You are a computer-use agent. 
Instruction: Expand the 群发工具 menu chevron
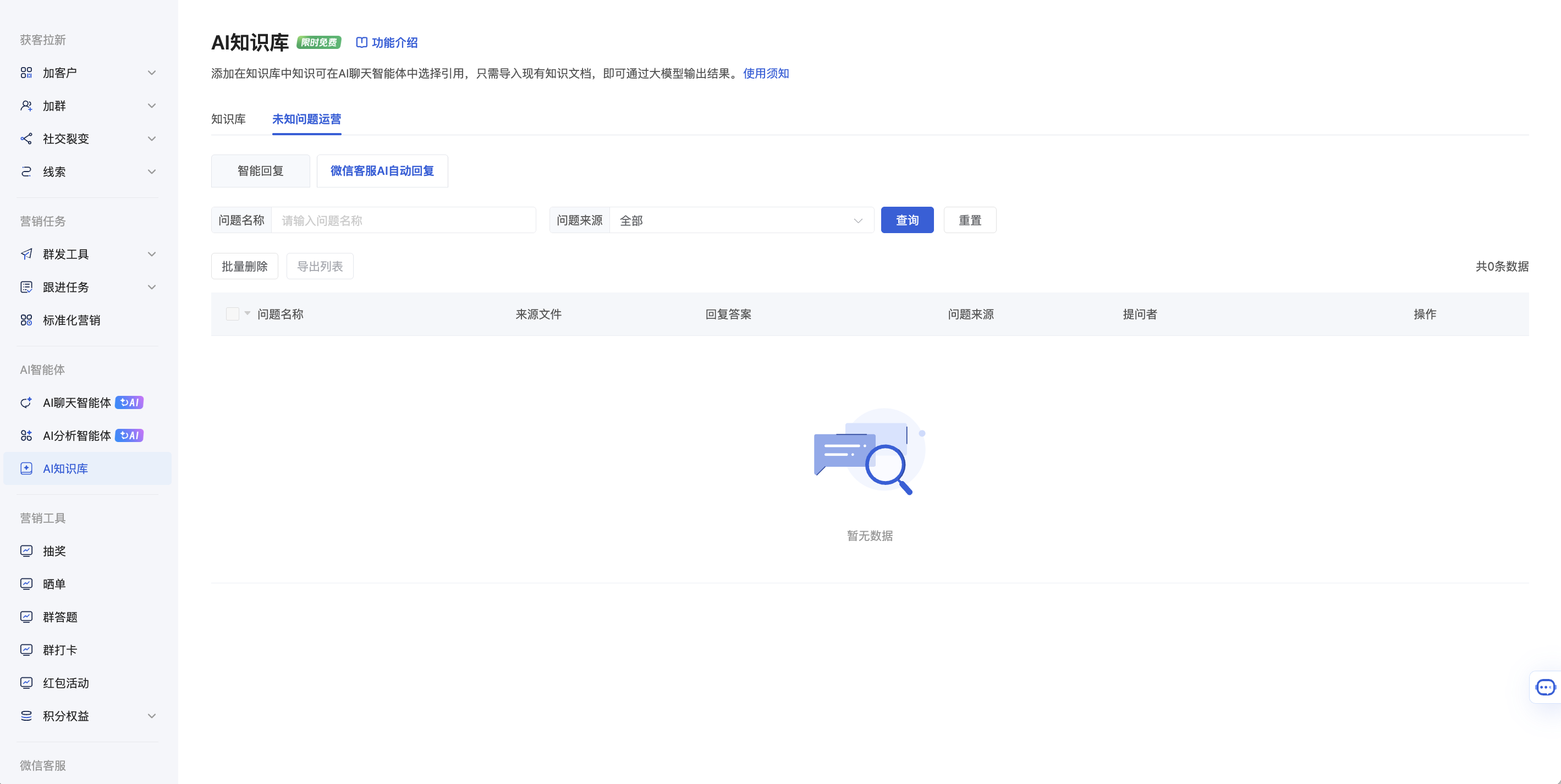[152, 254]
